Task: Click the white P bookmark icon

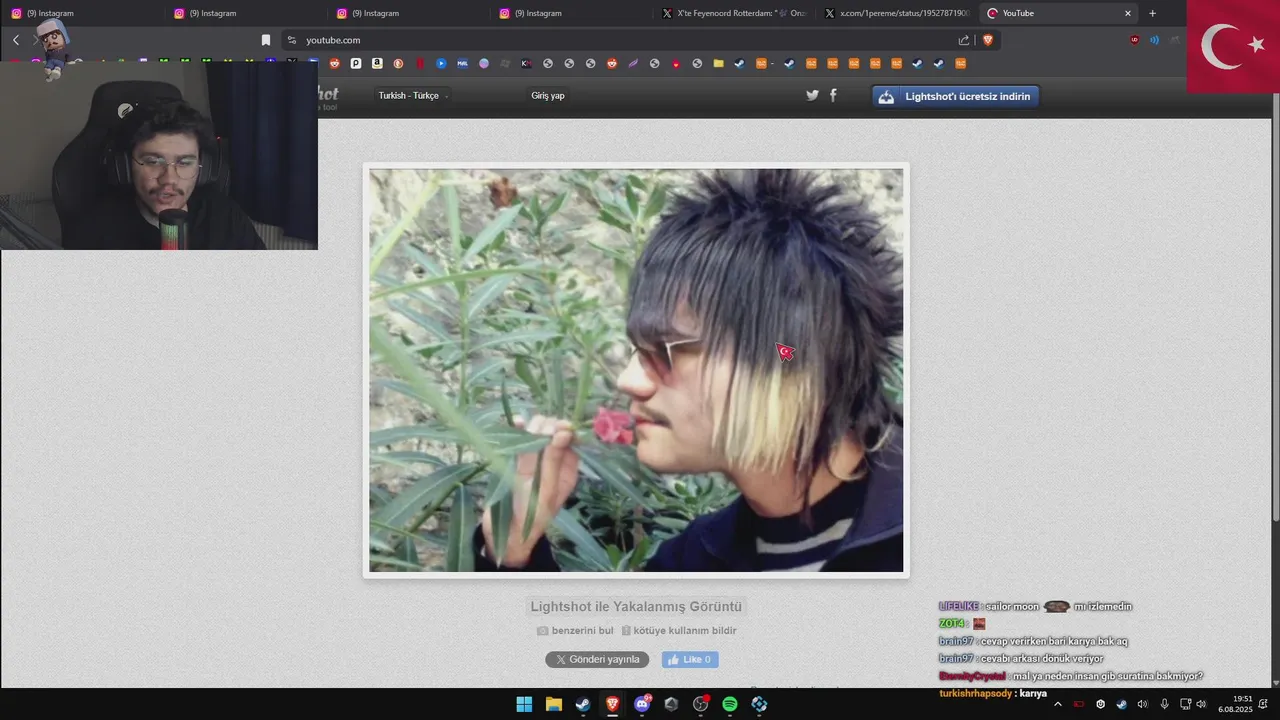Action: coord(356,63)
